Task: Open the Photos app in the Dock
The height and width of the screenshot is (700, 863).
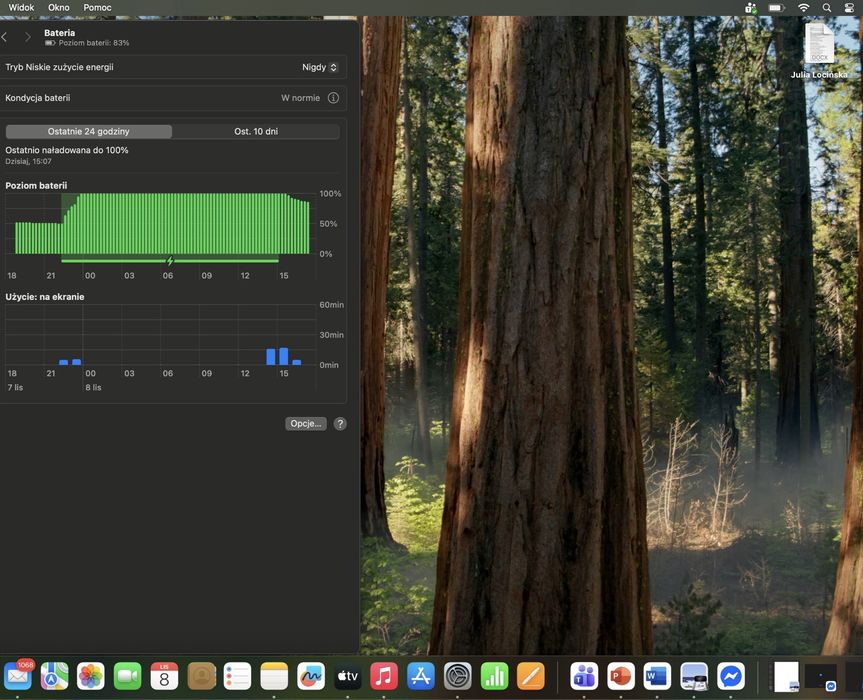Action: tap(91, 676)
